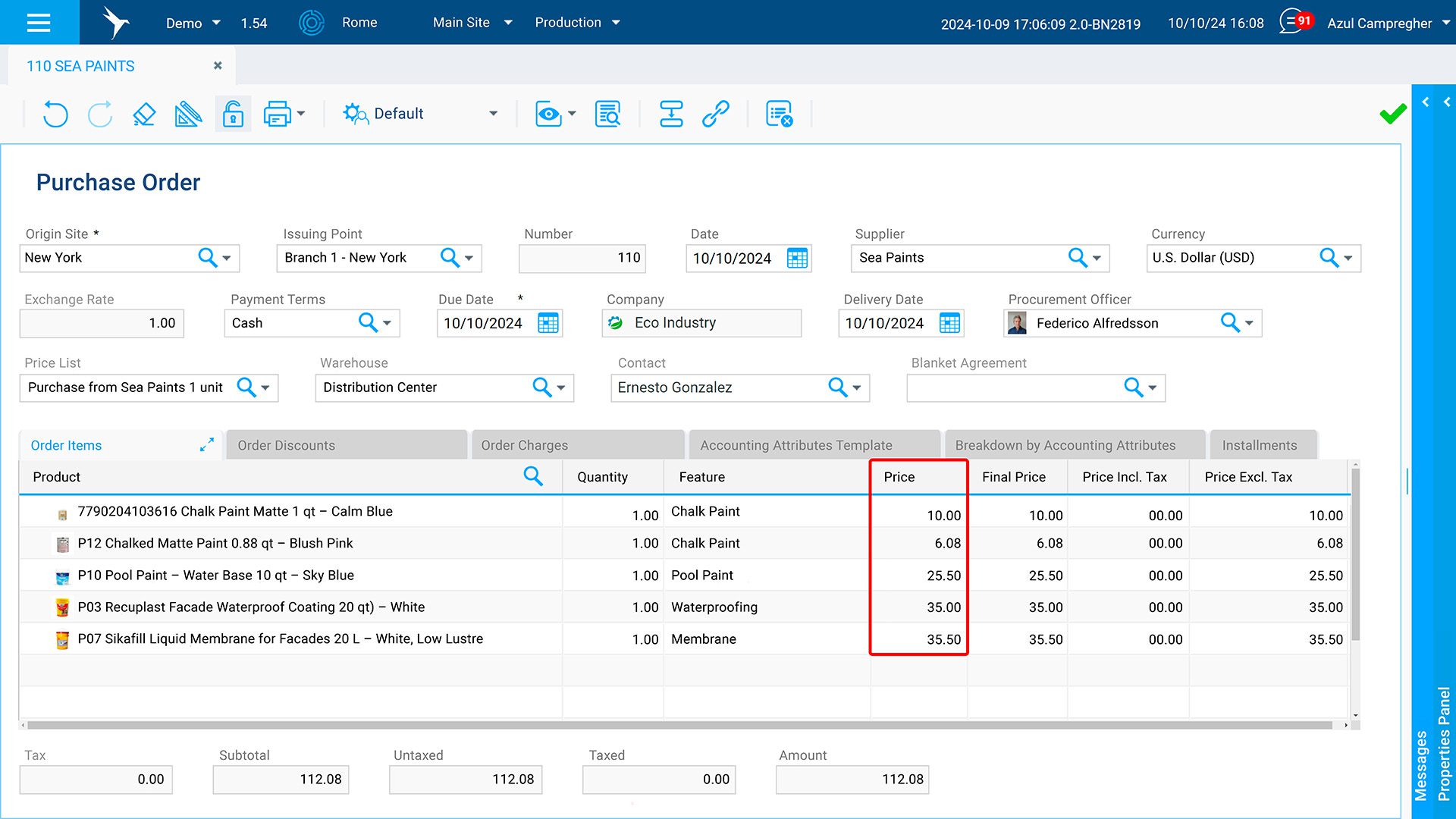Open the Date calendar picker

(x=797, y=258)
